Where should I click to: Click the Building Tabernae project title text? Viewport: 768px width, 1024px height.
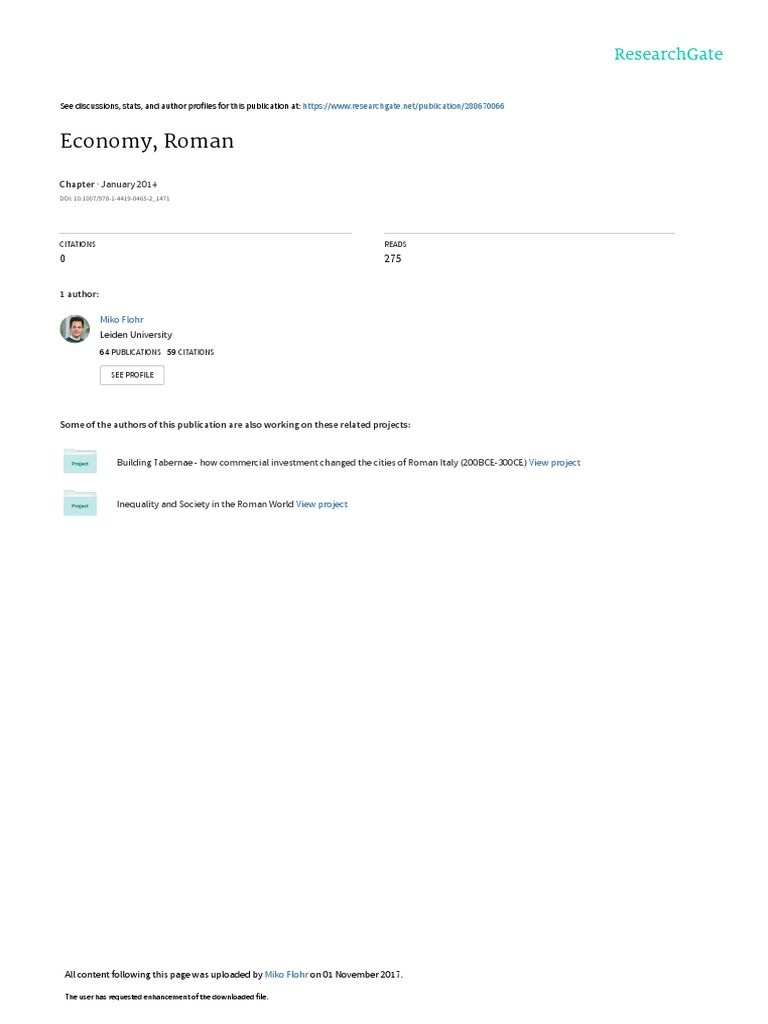321,462
